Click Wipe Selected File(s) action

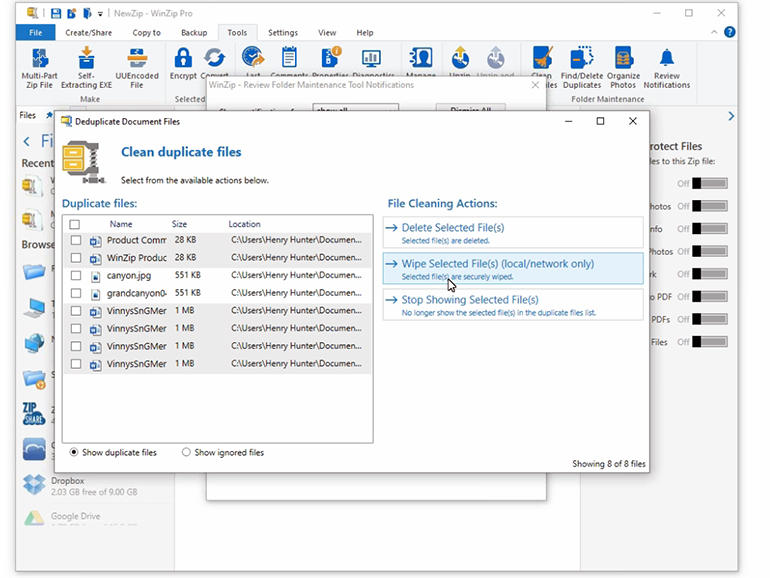coord(513,269)
